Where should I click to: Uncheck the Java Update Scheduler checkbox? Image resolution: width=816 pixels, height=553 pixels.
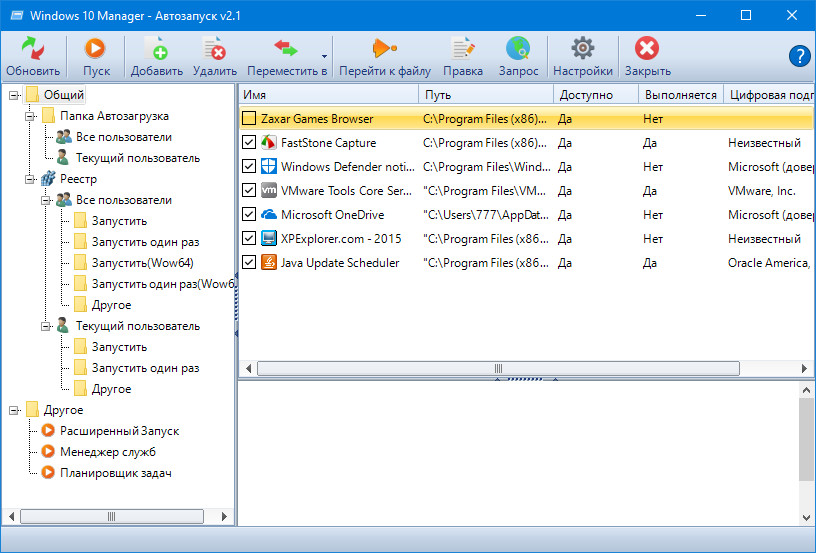point(249,262)
